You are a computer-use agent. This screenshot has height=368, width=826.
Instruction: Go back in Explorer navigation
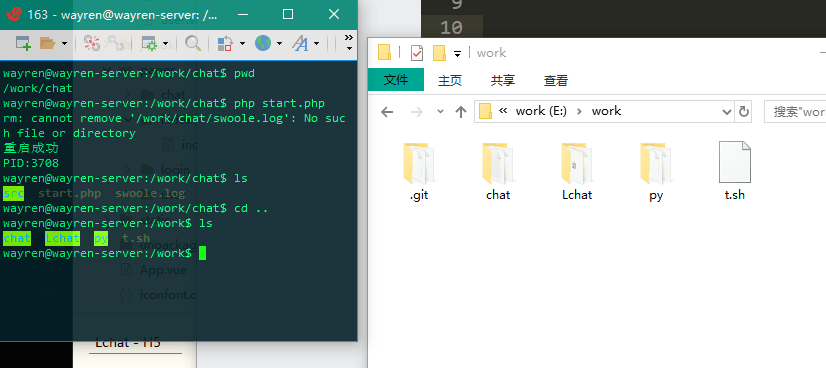tap(387, 112)
